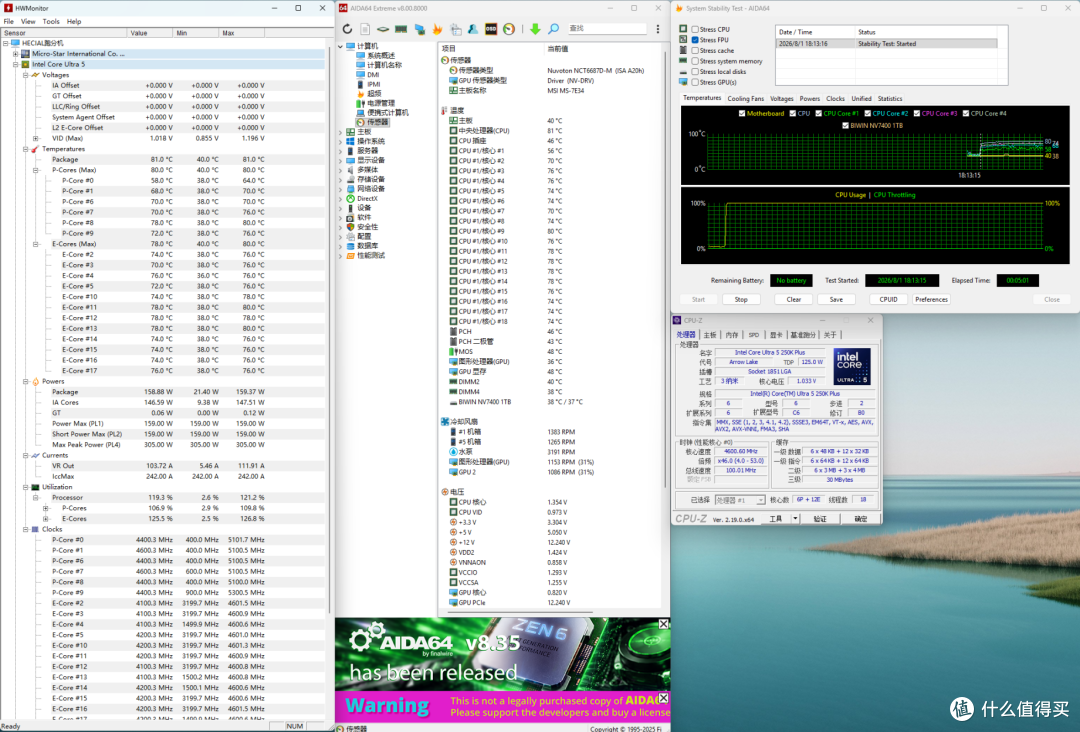Collapse Temperatures section in HWMonitor
Viewport: 1080px width, 732px height.
pos(25,149)
